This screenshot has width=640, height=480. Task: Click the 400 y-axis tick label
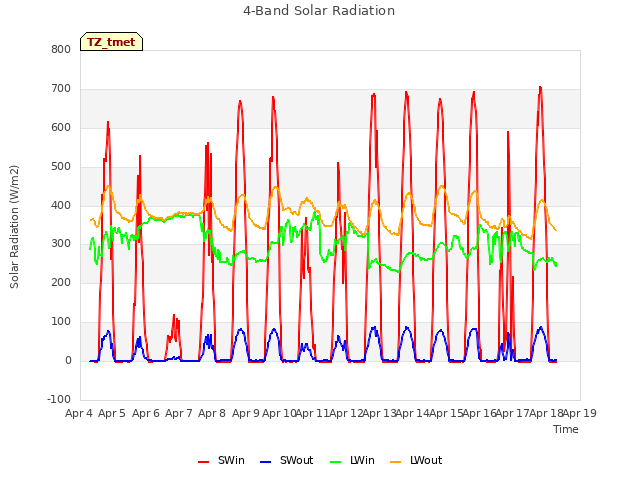pos(61,205)
